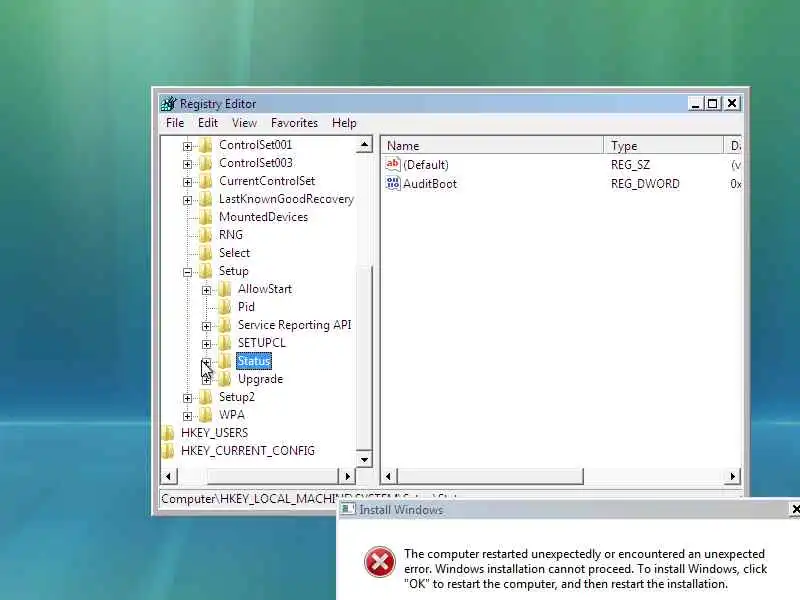Open the File menu
Viewport: 800px width, 600px height.
175,123
